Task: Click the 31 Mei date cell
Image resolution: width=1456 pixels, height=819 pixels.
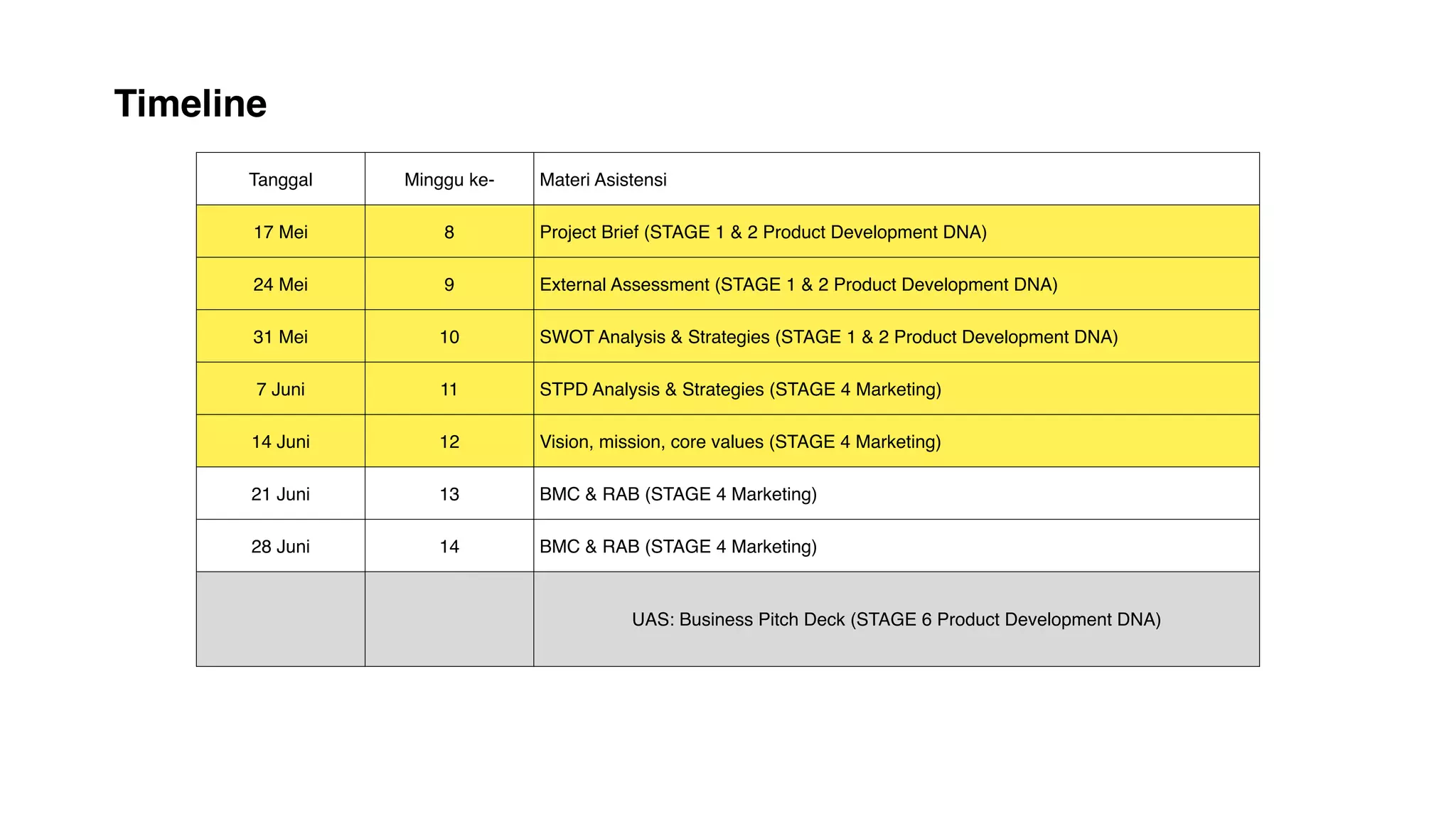Action: click(x=281, y=336)
